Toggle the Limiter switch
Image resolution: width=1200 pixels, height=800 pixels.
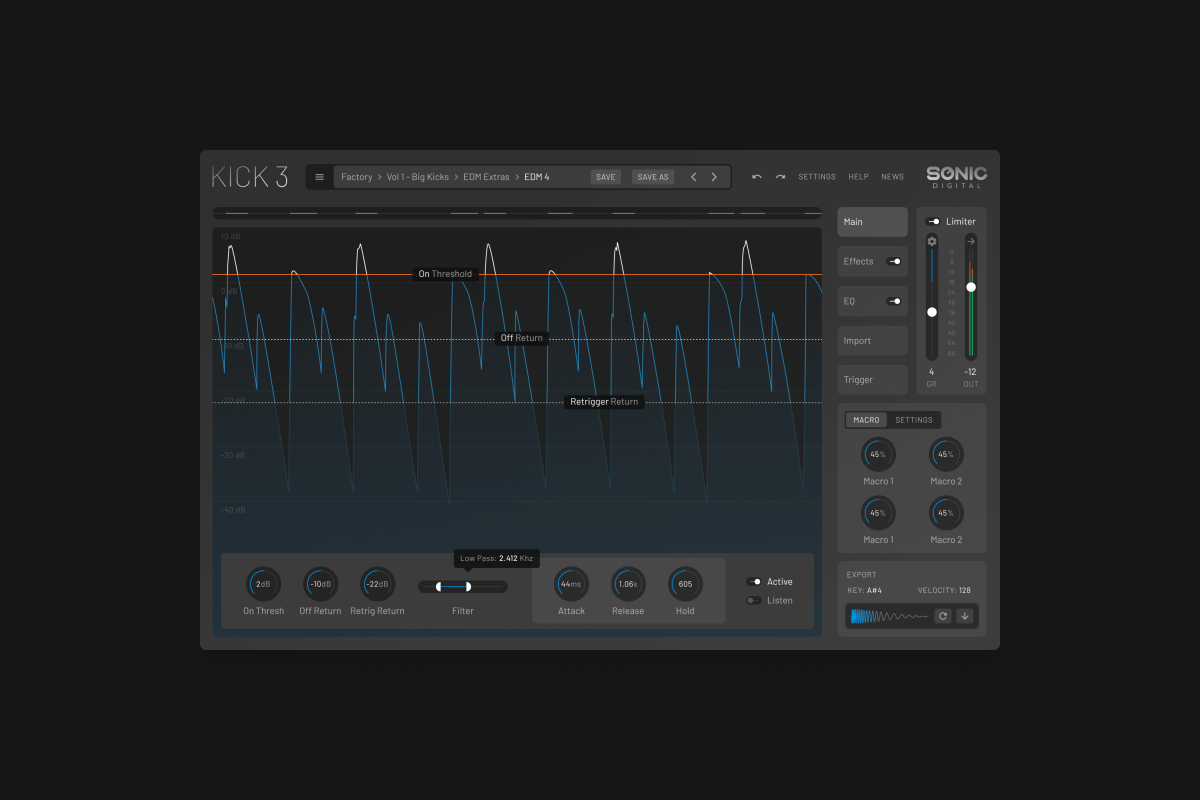tap(933, 222)
